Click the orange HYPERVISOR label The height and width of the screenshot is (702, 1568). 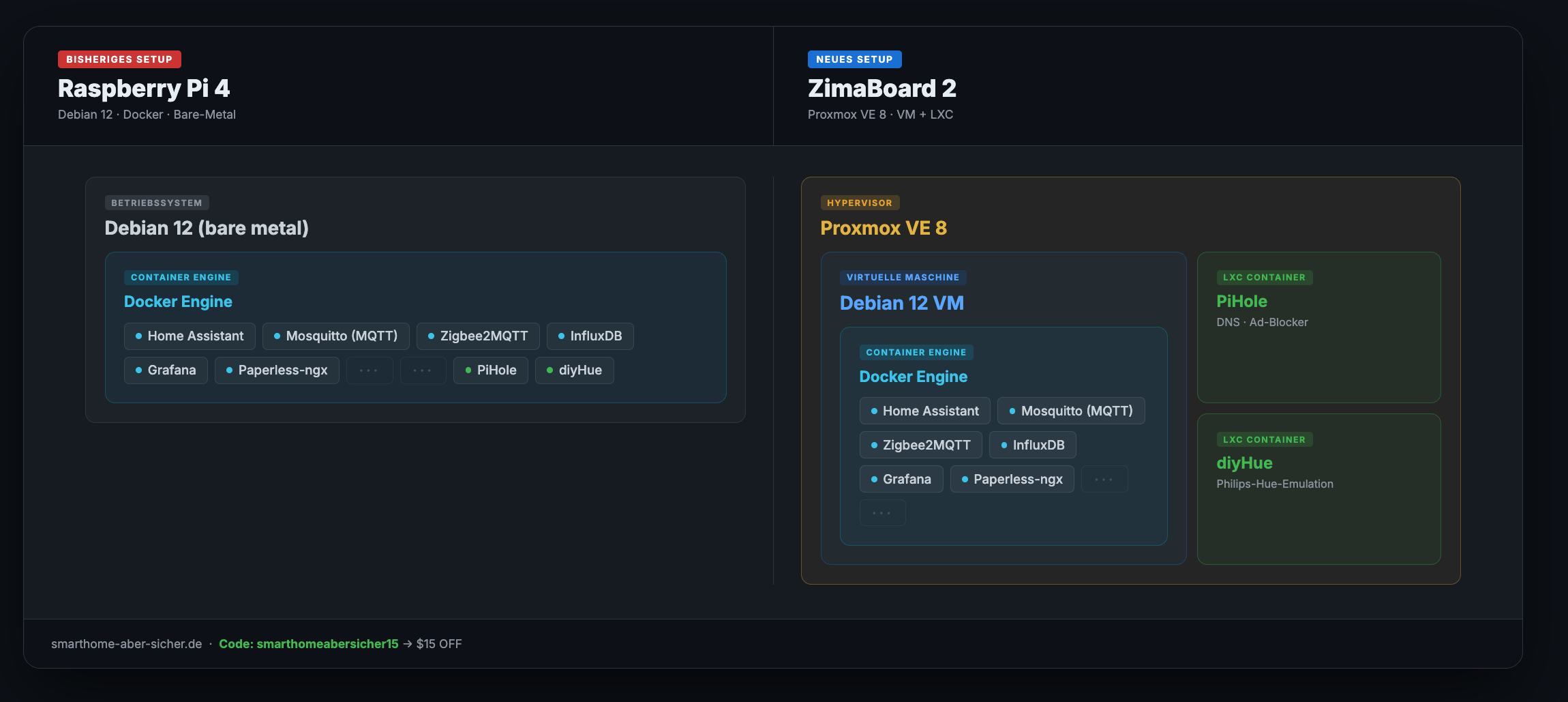pos(860,203)
